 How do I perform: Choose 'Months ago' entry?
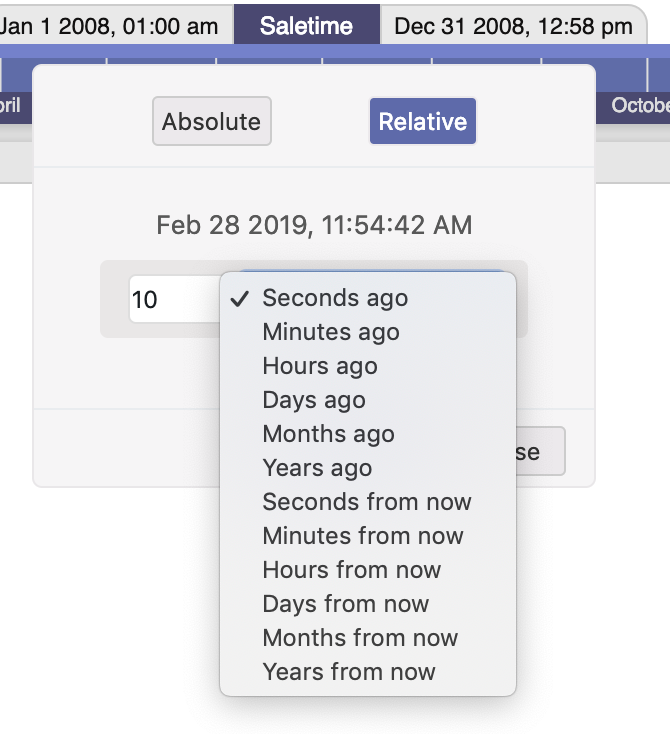(328, 434)
